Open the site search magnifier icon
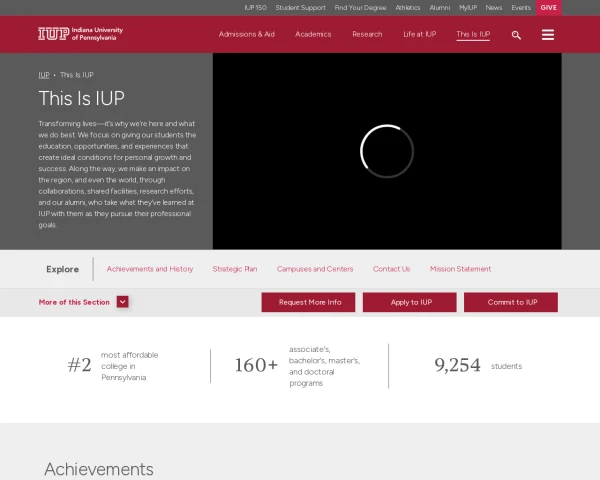 pyautogui.click(x=516, y=35)
